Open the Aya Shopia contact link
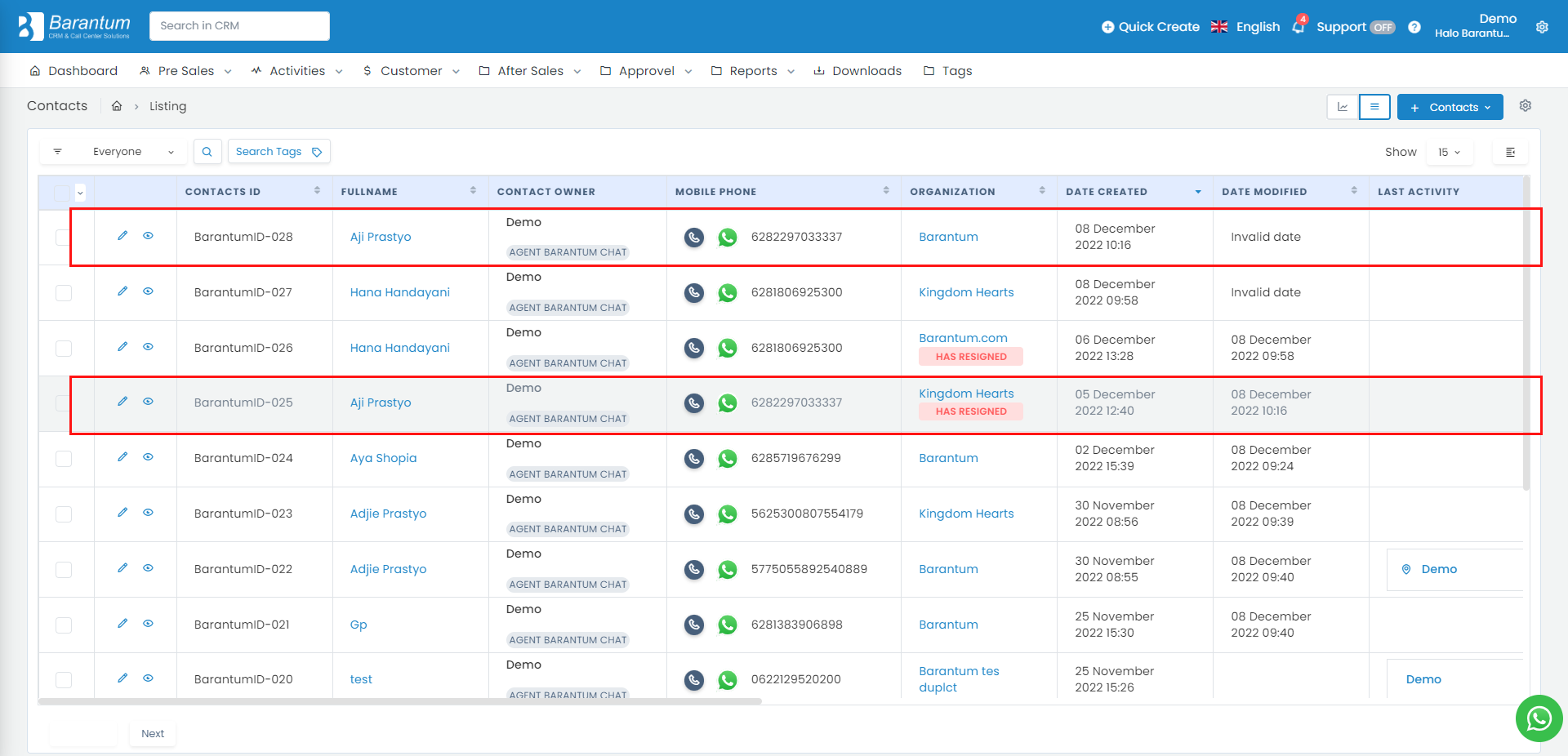 click(x=383, y=458)
